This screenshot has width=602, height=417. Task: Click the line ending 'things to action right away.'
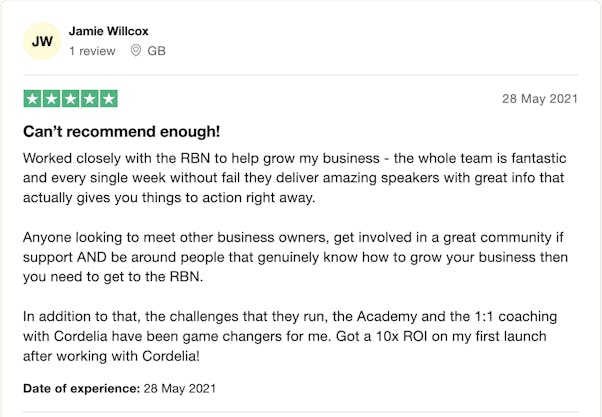click(169, 198)
